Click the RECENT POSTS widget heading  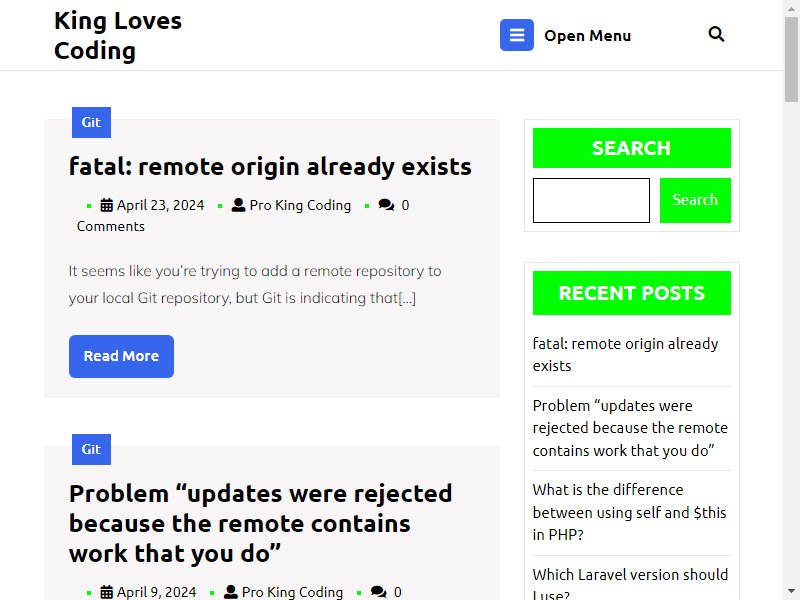point(632,293)
